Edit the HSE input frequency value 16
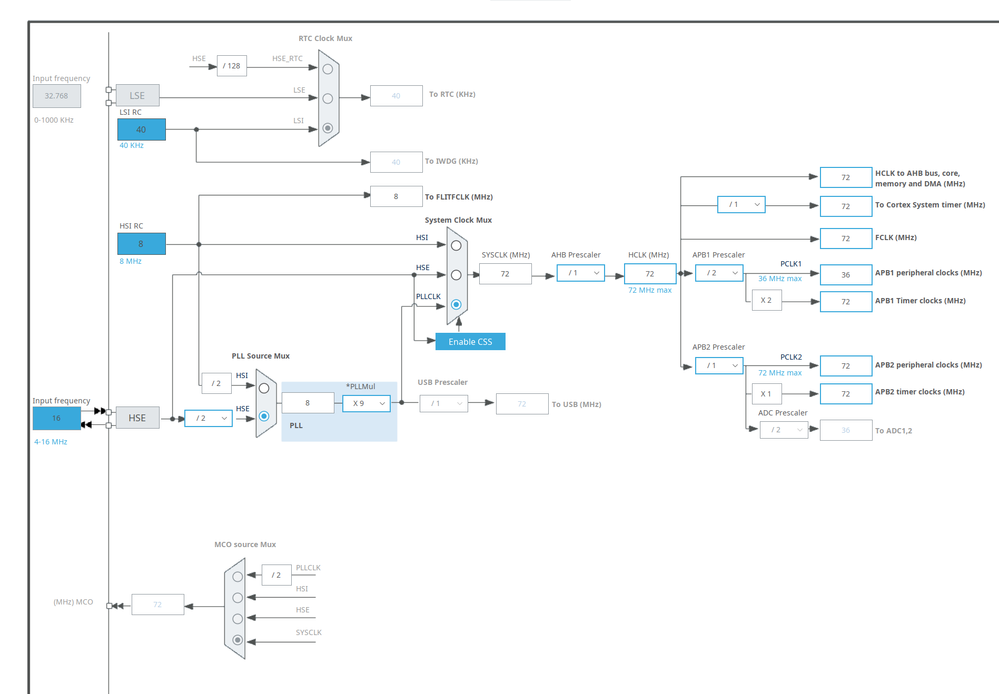Image resolution: width=999 pixels, height=694 pixels. coord(56,418)
